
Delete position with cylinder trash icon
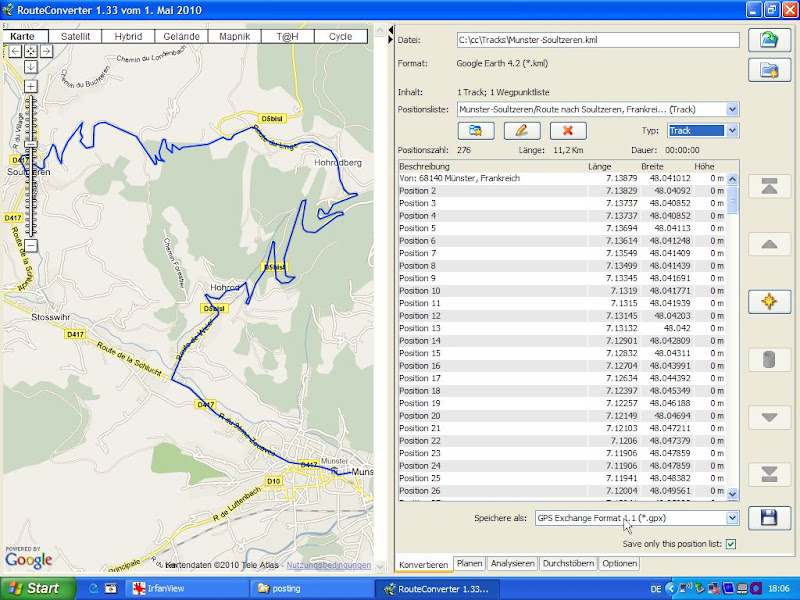[x=769, y=360]
